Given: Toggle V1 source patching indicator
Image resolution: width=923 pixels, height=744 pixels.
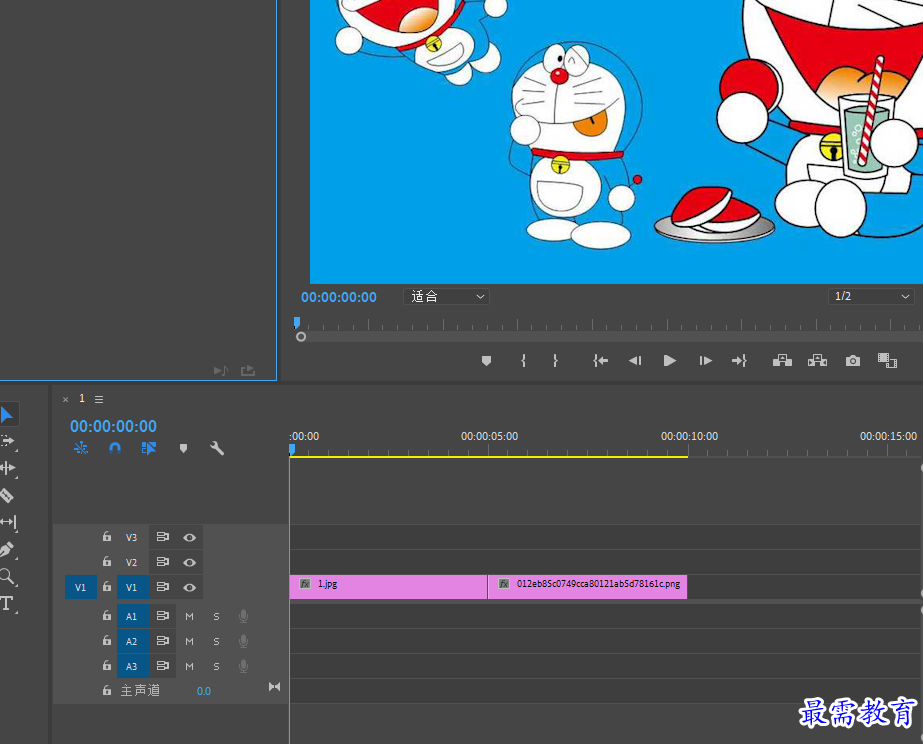Looking at the screenshot, I should 81,587.
